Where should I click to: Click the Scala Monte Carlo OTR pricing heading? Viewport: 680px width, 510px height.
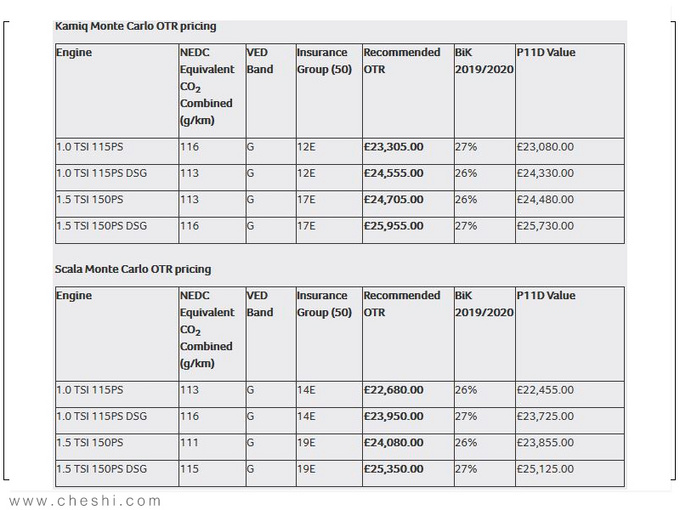(133, 269)
